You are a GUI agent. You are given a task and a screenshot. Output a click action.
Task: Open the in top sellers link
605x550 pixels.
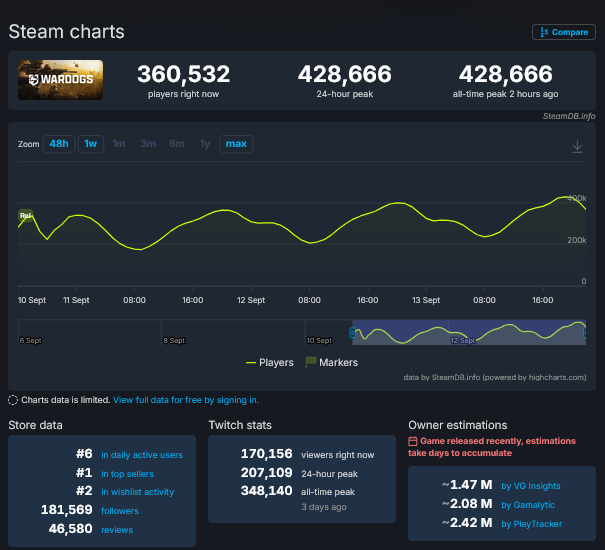(127, 474)
